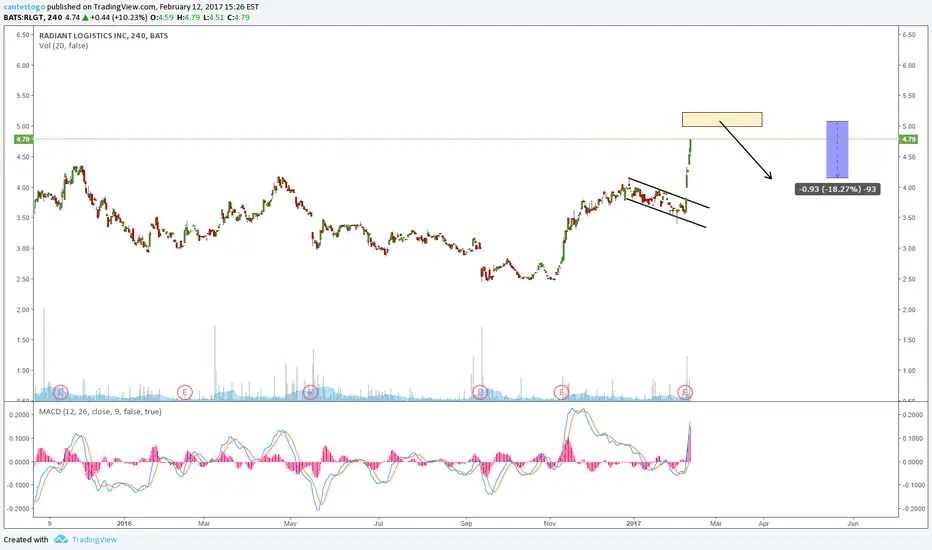
Task: Click the 'MACD (12, 26, close, 9, false, true)' label
Action: pos(100,411)
